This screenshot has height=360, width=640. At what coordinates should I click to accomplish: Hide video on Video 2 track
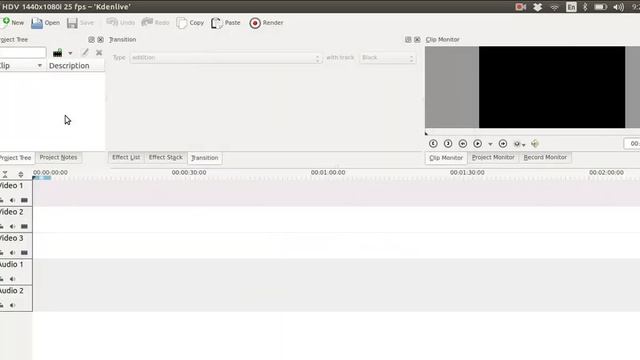pos(24,226)
